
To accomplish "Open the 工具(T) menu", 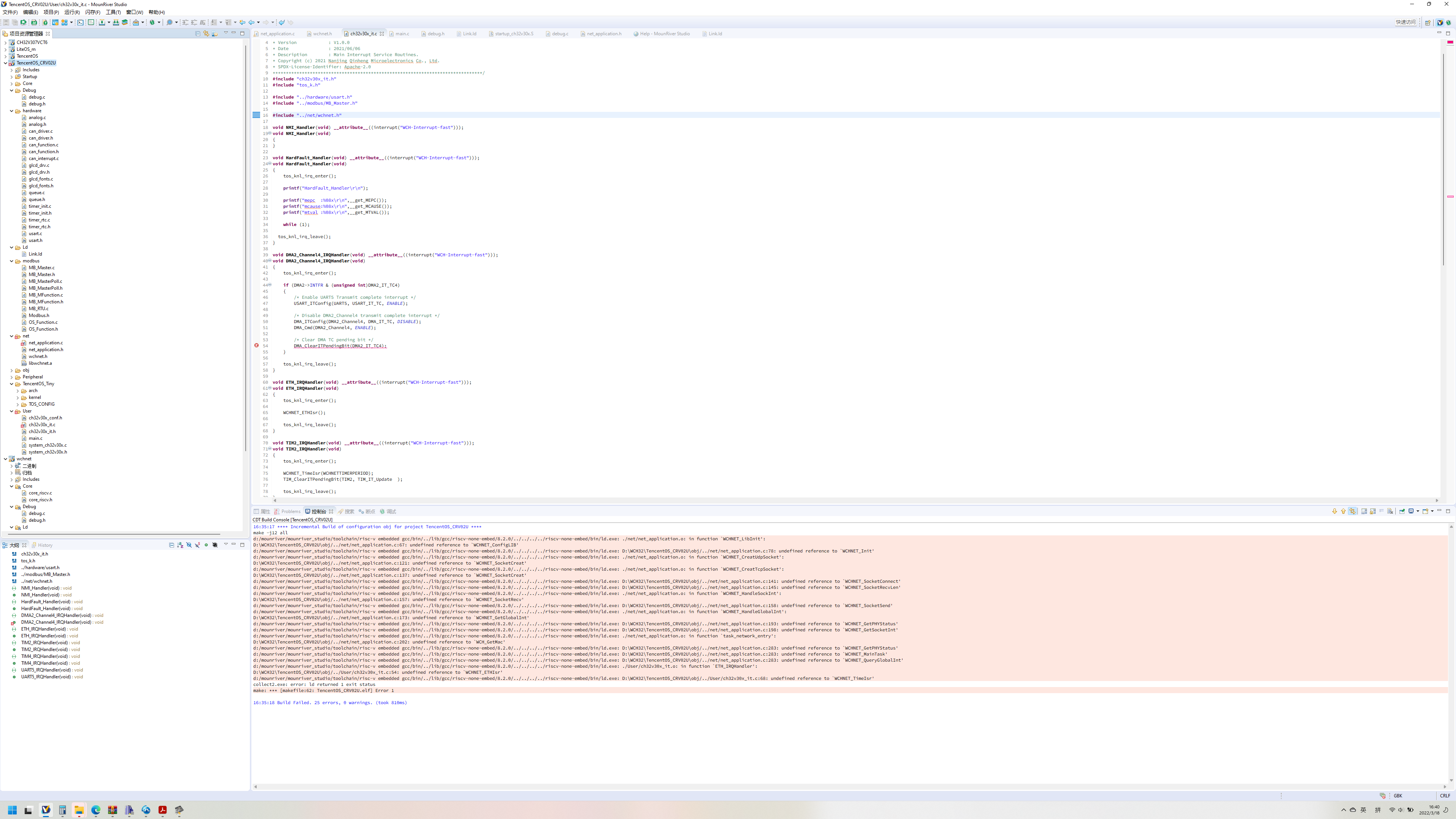I will point(113,12).
